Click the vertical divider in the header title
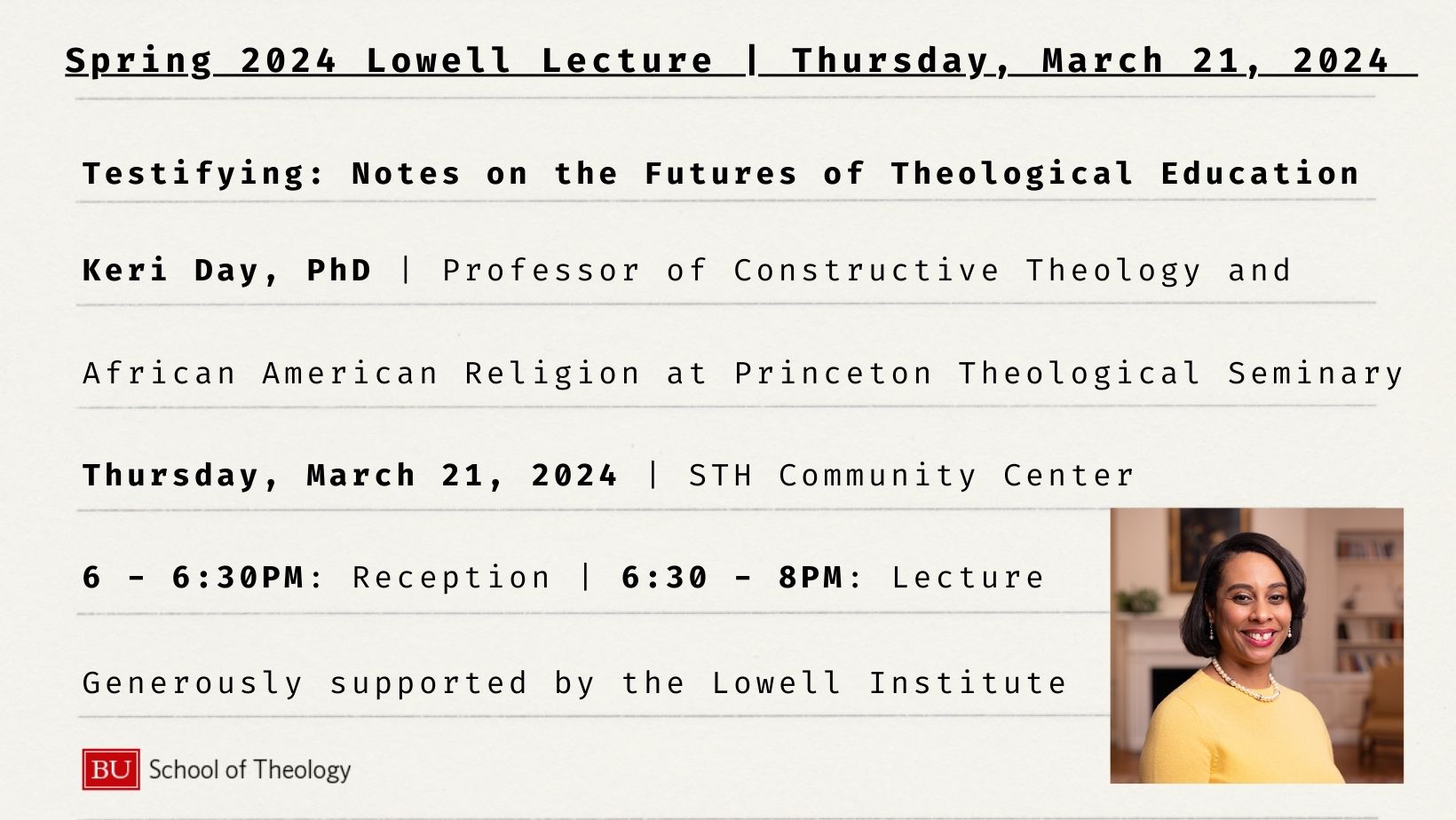The width and height of the screenshot is (1456, 820). (753, 59)
